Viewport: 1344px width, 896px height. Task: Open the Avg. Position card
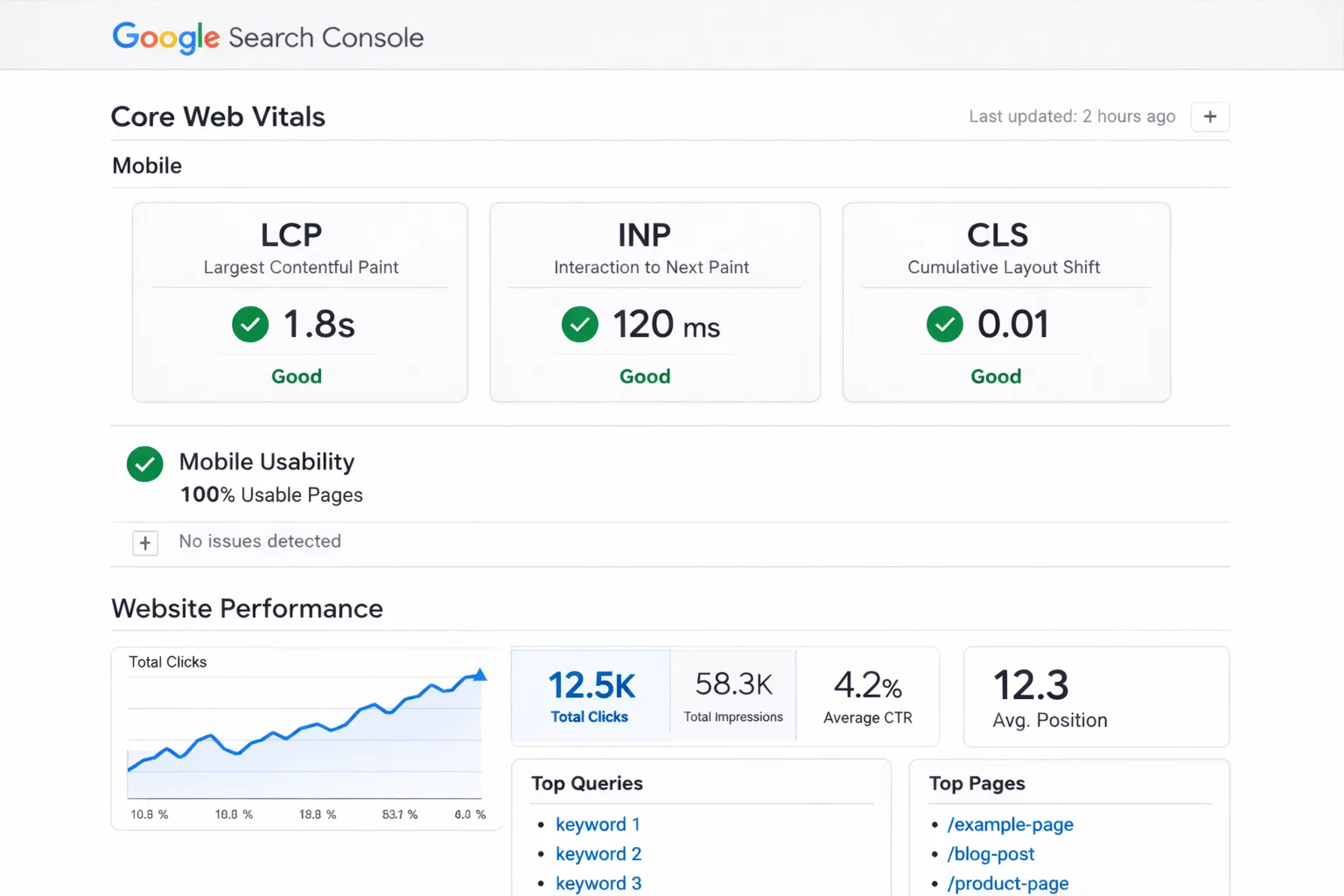pos(1095,697)
